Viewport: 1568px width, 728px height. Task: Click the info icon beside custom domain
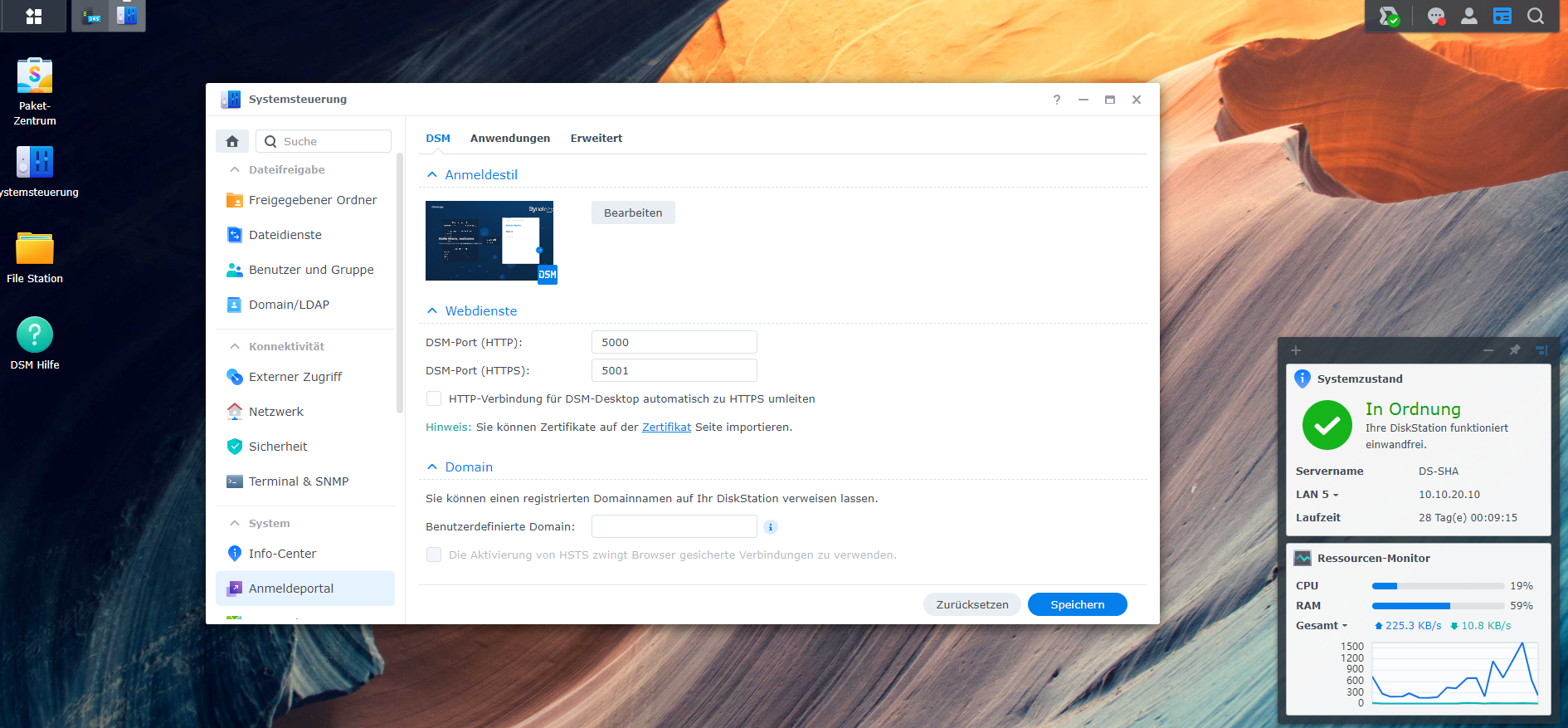pyautogui.click(x=771, y=527)
